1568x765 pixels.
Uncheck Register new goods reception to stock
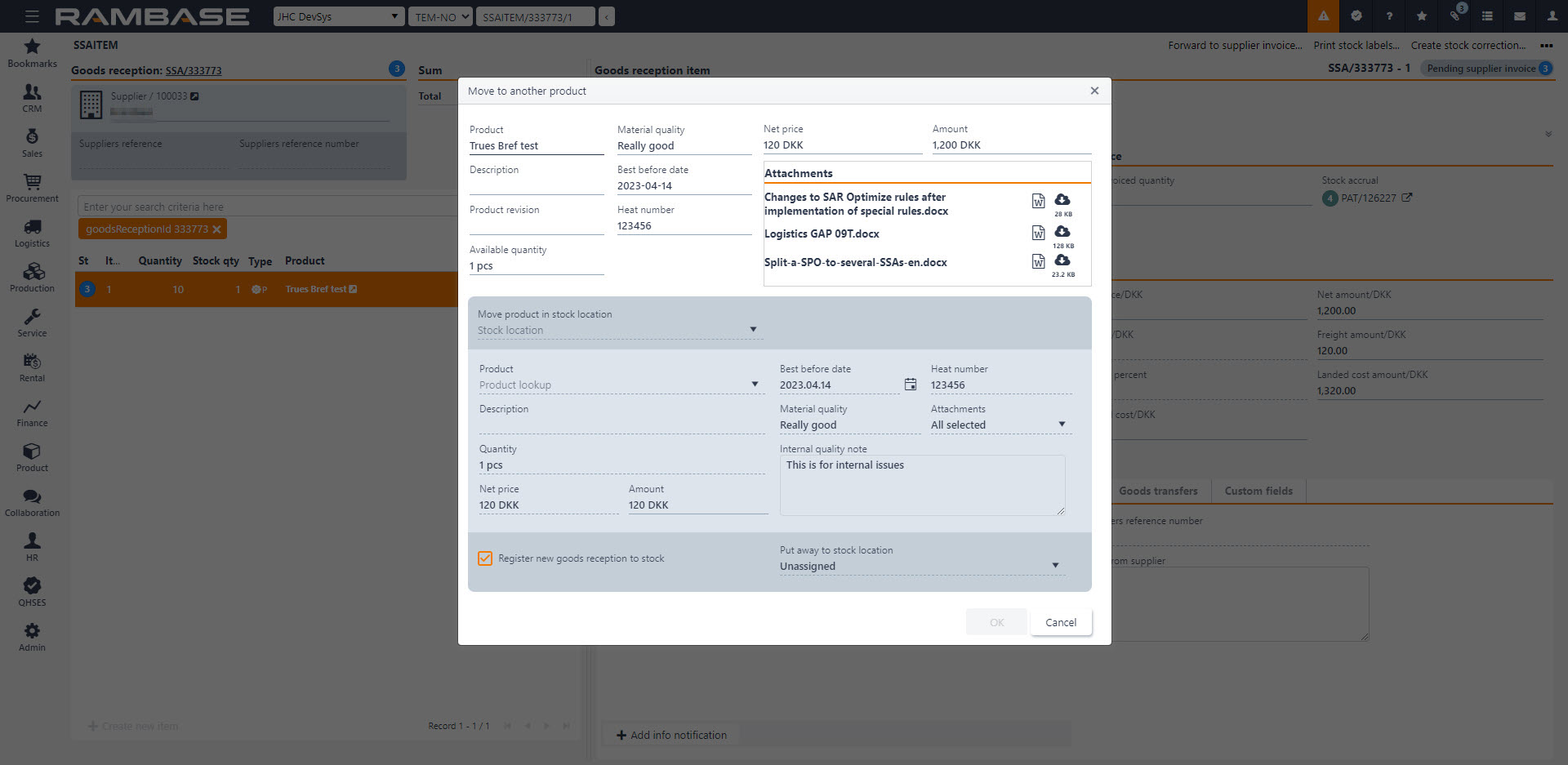pyautogui.click(x=485, y=558)
